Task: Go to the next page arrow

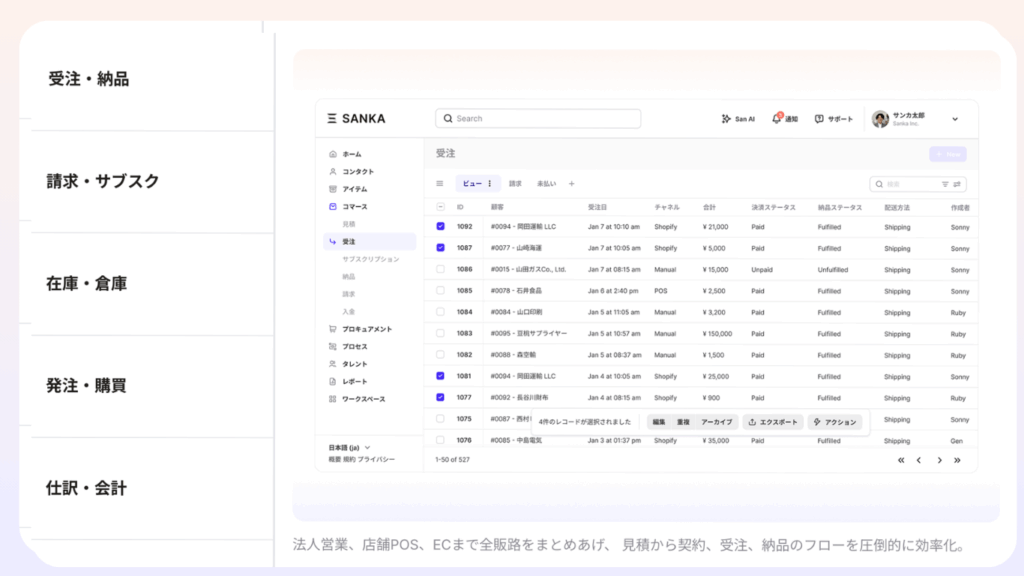Action: pyautogui.click(x=939, y=460)
